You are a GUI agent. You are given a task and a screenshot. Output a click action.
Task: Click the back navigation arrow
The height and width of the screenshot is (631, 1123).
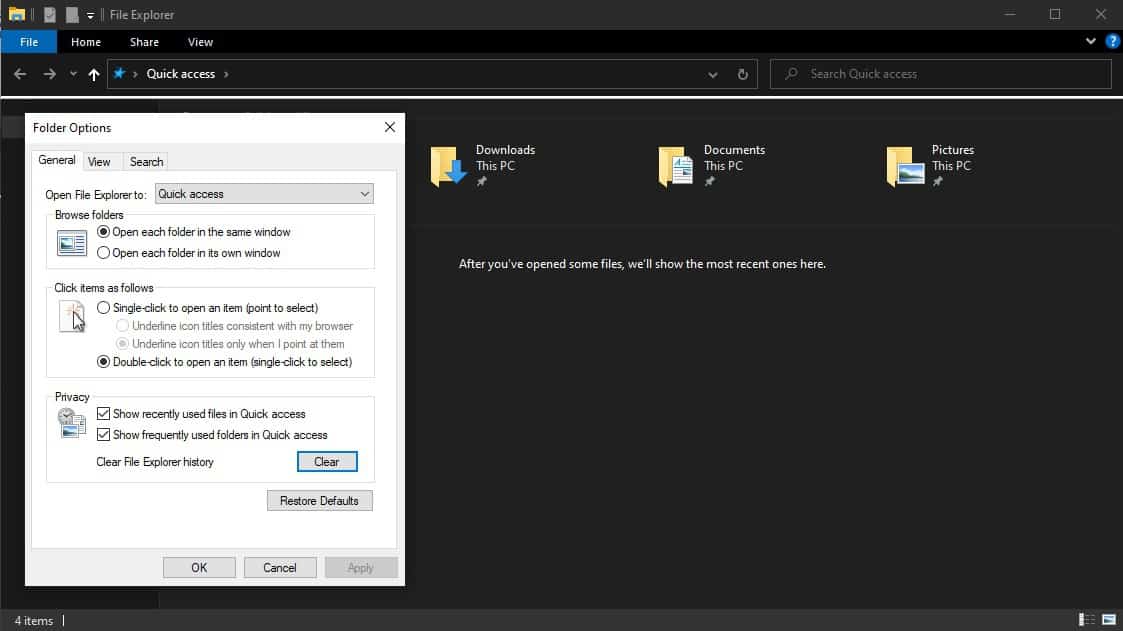[19, 73]
